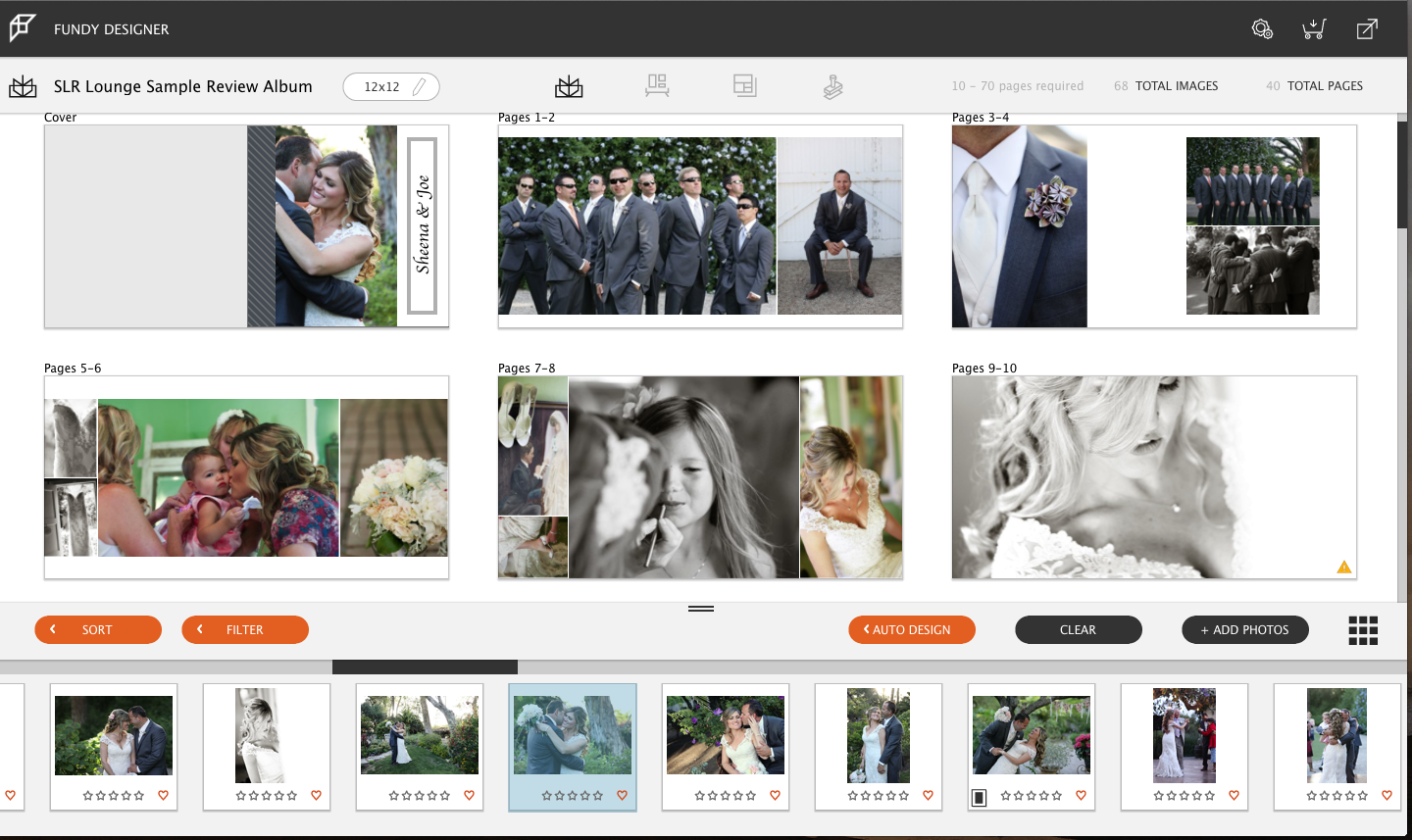Open the Album Builder book icon
Viewport: 1412px width, 840px height.
569,85
